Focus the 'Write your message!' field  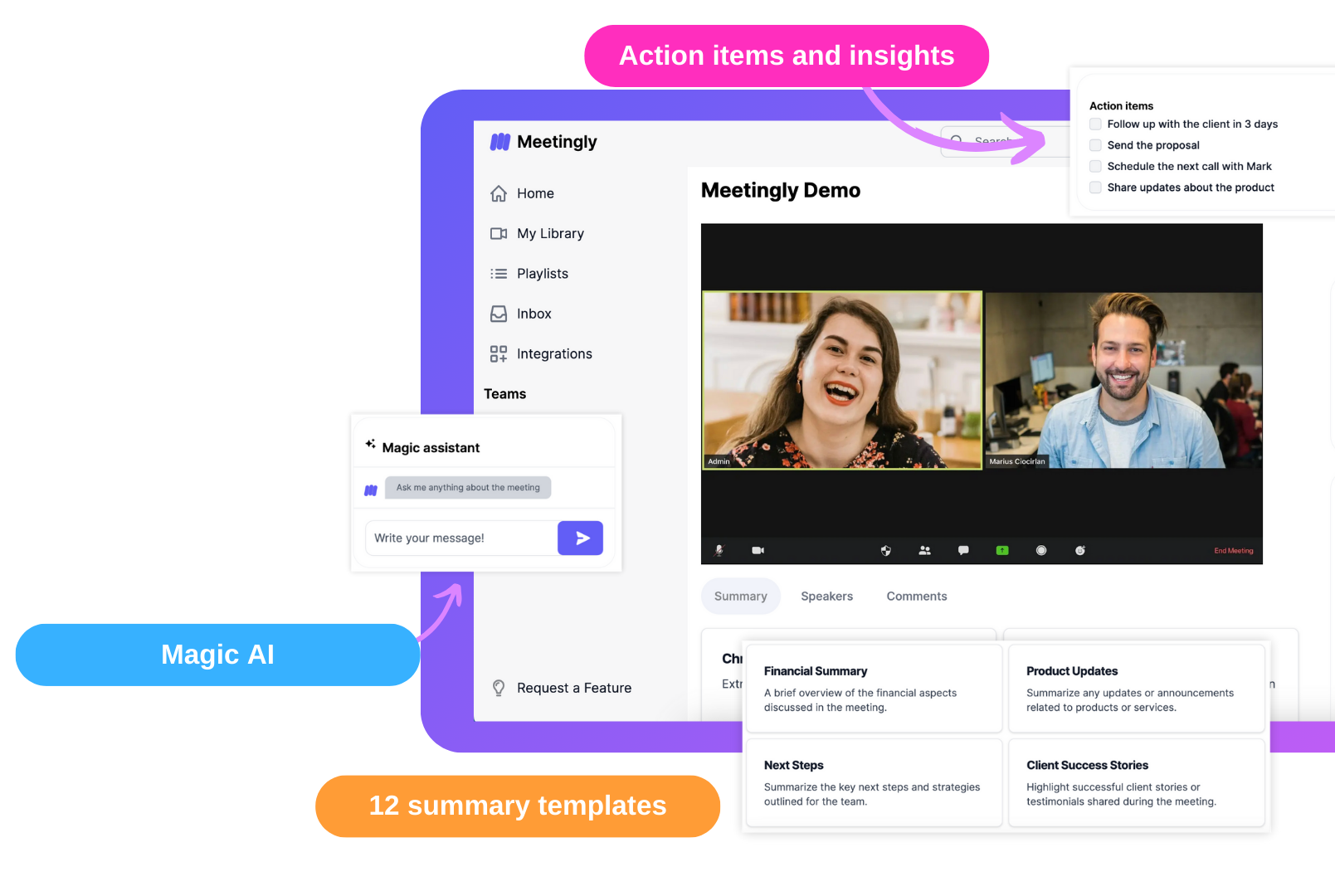coord(461,538)
